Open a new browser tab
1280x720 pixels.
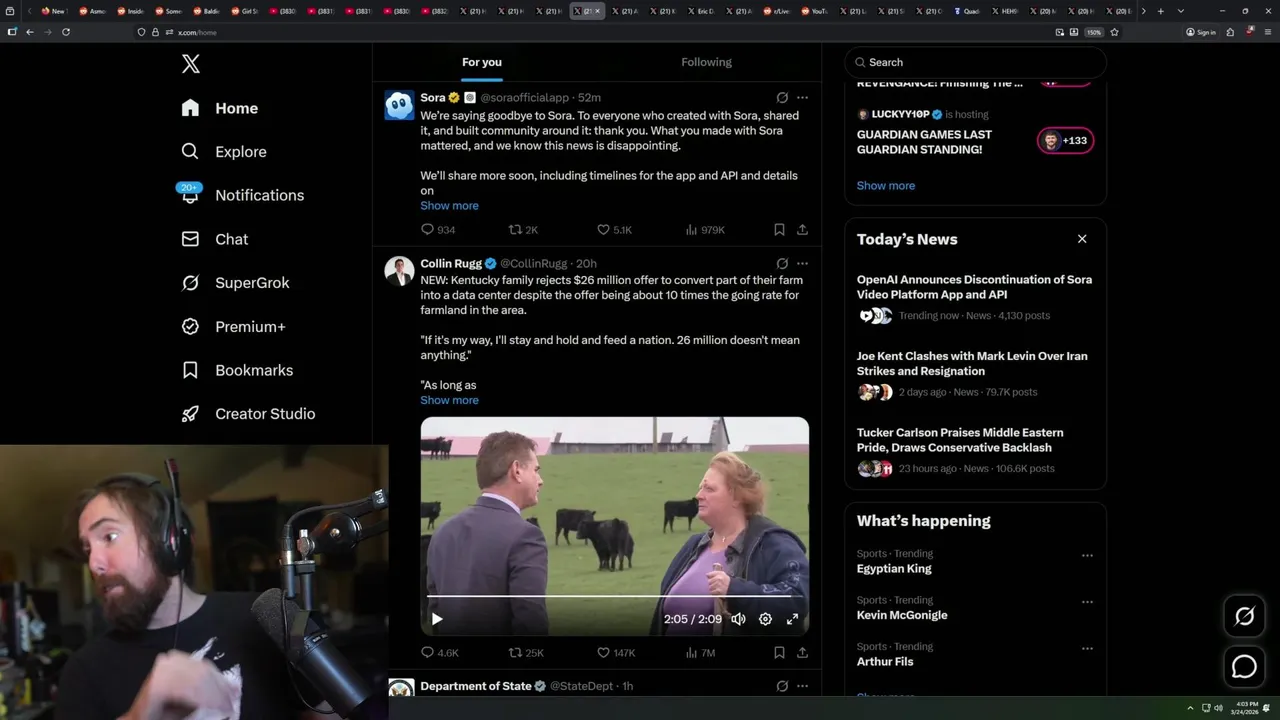1160,11
